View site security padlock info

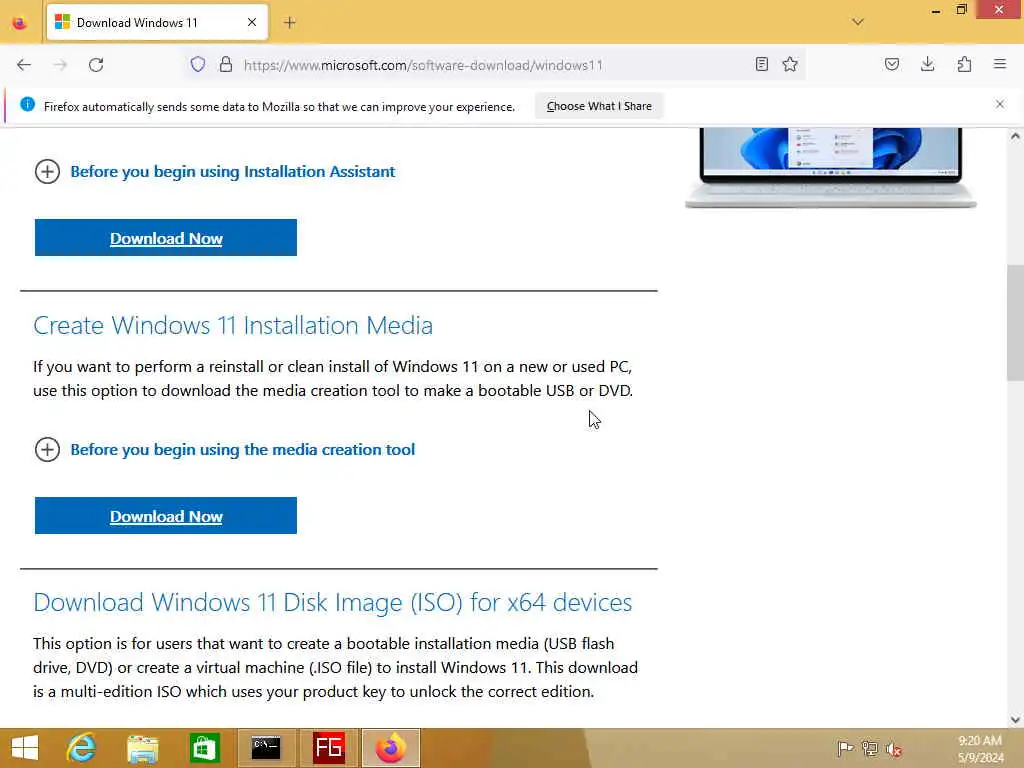click(226, 64)
